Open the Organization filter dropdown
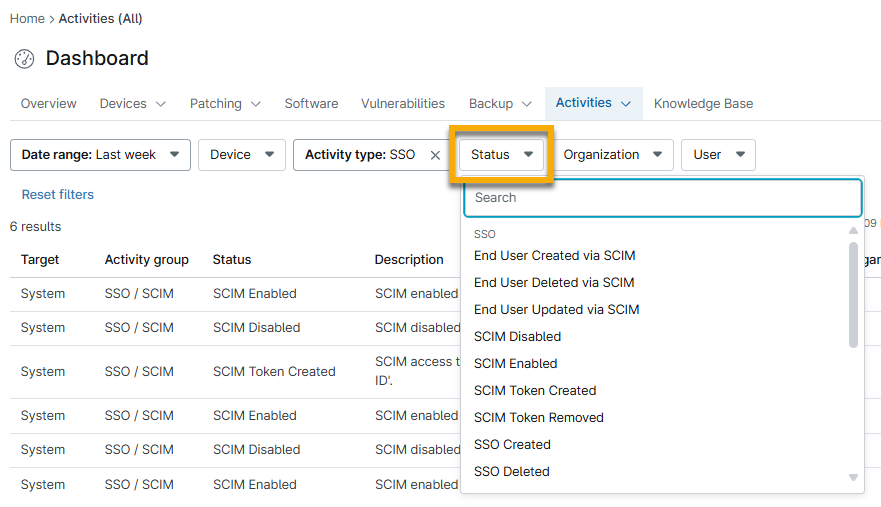881x507 pixels. click(x=614, y=155)
